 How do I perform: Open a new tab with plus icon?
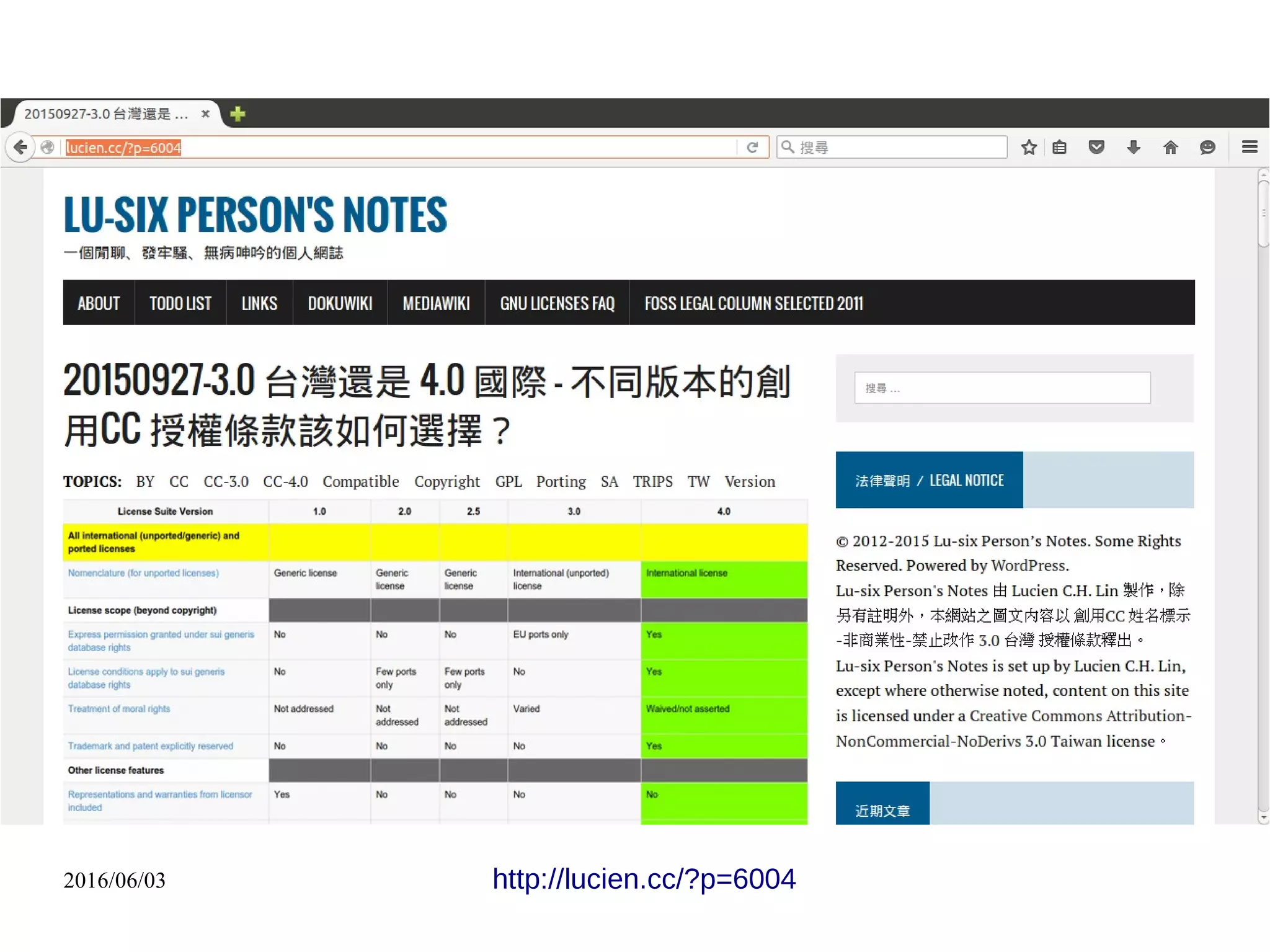238,113
